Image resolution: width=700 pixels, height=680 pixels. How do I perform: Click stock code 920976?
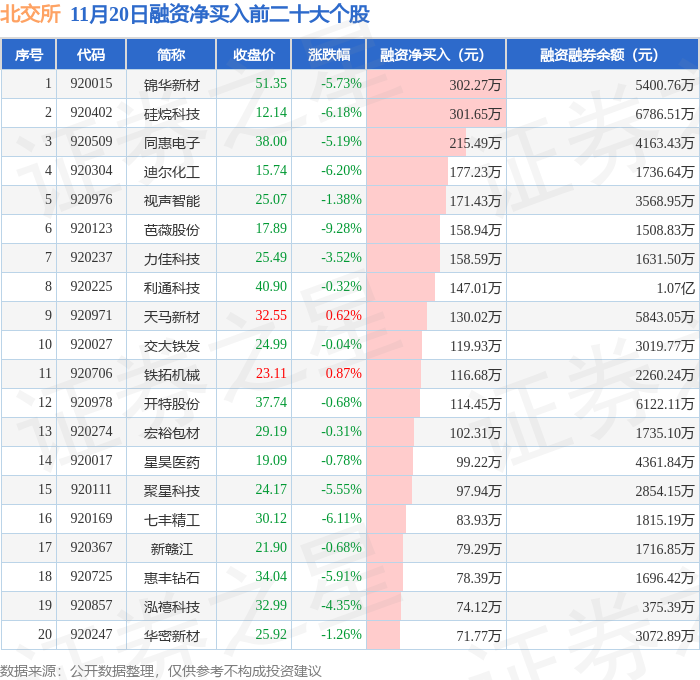point(91,200)
